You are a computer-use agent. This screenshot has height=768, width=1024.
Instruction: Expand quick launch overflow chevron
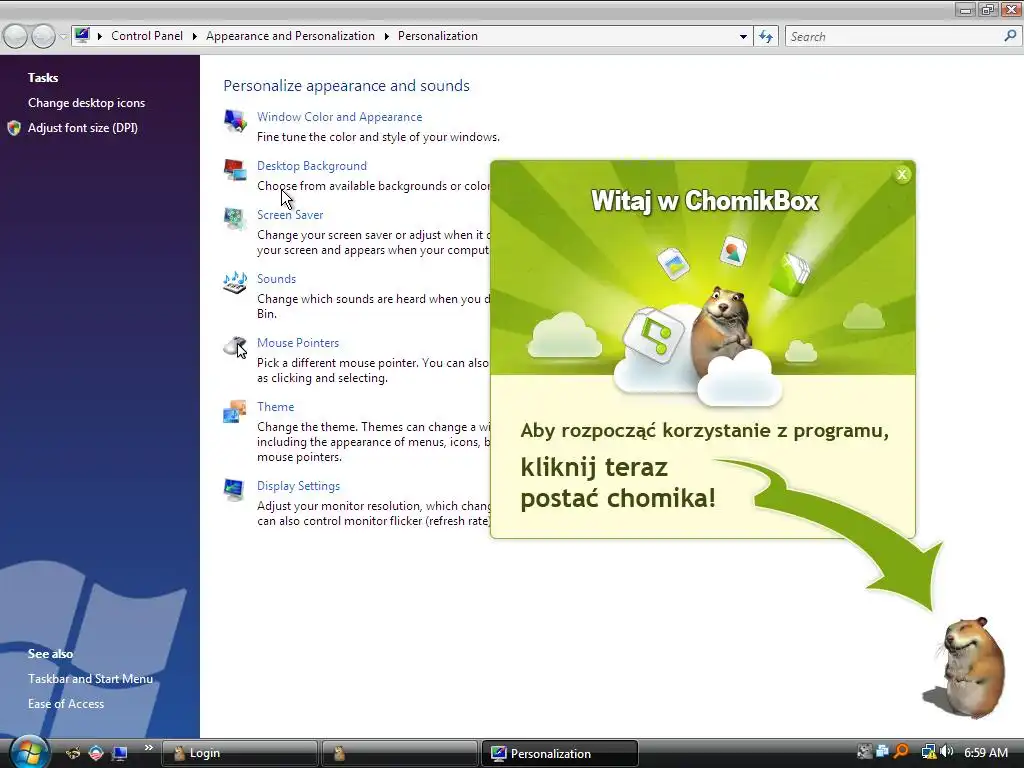tap(149, 748)
